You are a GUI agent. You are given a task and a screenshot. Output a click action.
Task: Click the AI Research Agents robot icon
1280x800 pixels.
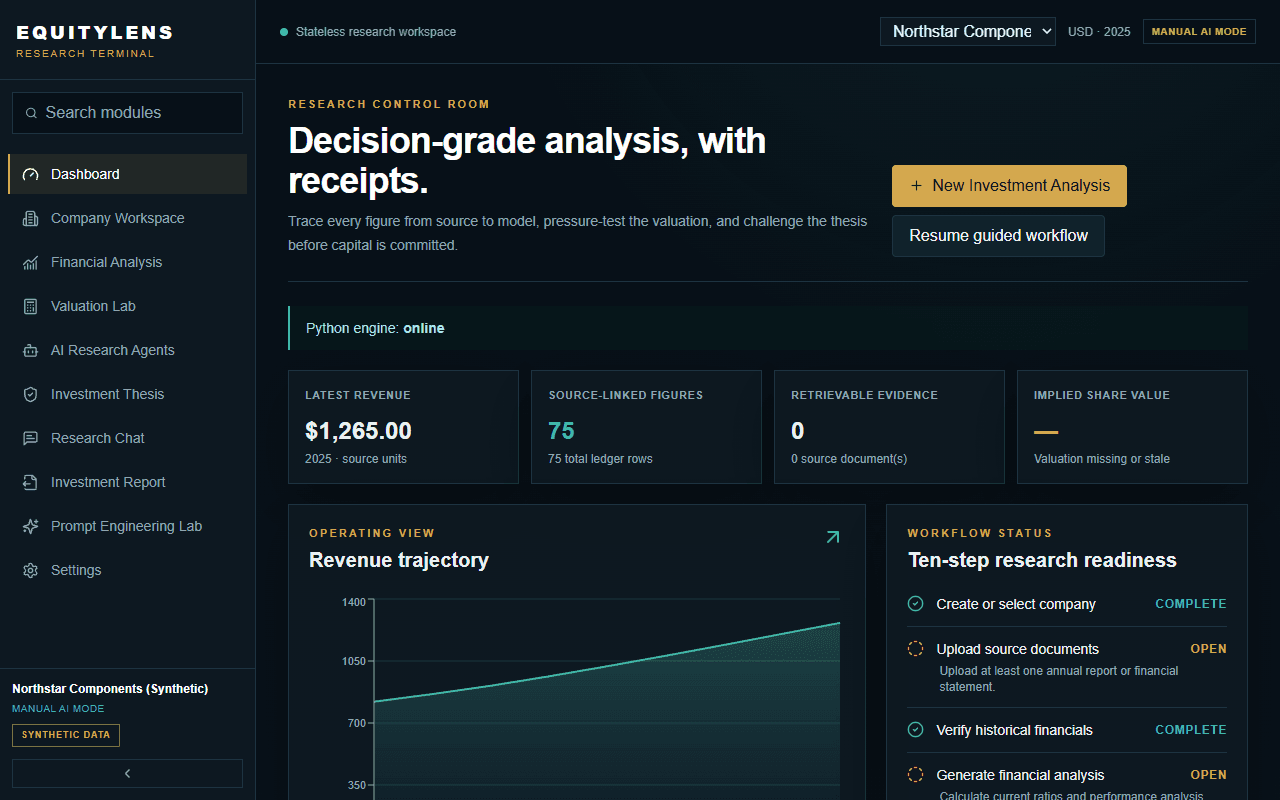(30, 350)
